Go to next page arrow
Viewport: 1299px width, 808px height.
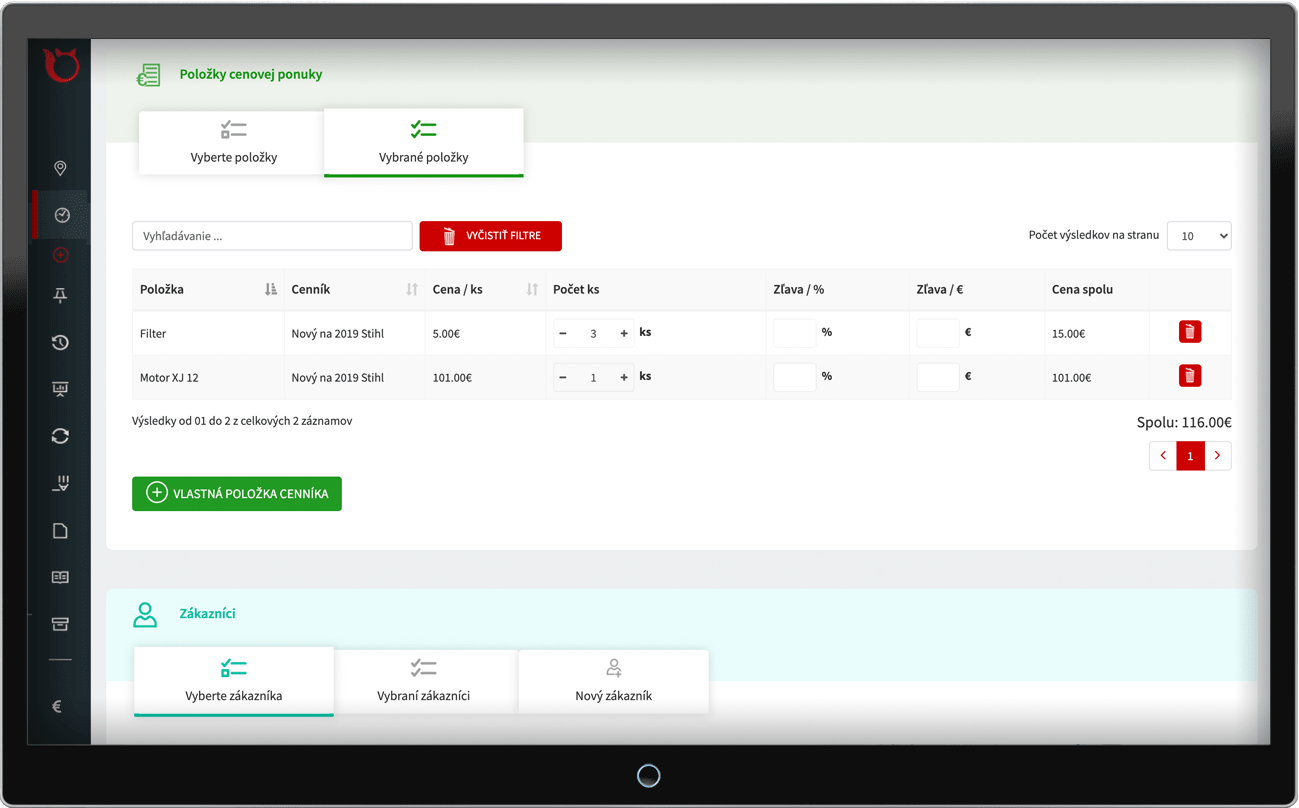pyautogui.click(x=1217, y=456)
